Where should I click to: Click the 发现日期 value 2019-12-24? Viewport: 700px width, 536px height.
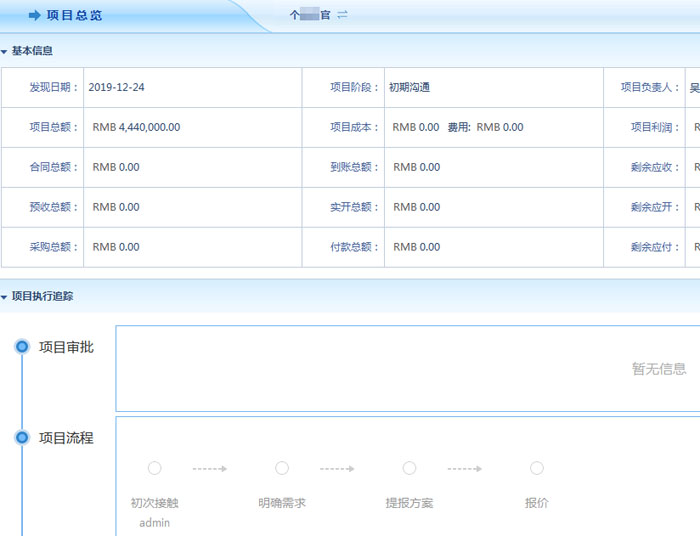[x=116, y=87]
